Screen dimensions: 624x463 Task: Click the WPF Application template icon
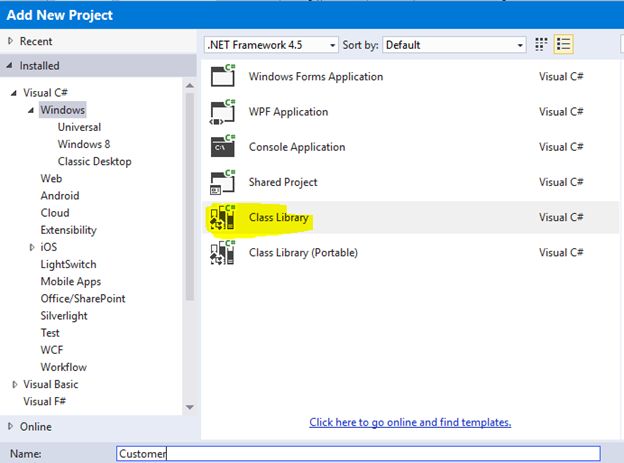[223, 111]
